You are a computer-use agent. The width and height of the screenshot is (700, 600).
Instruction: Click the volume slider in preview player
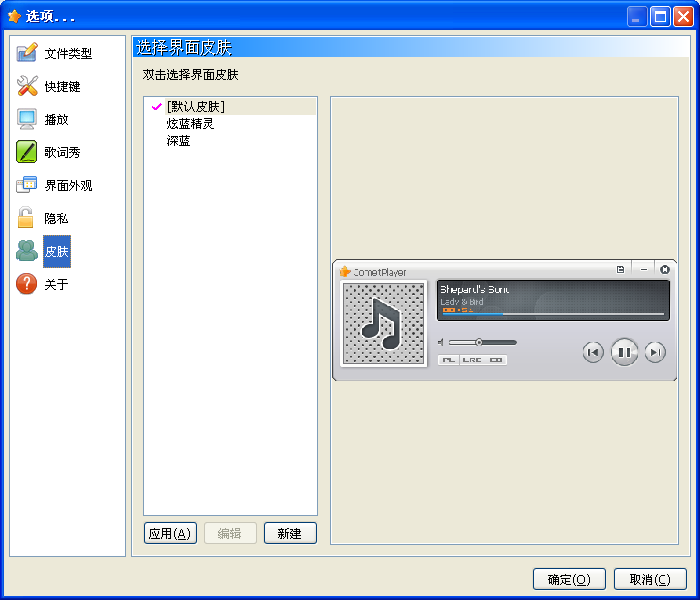coord(482,342)
